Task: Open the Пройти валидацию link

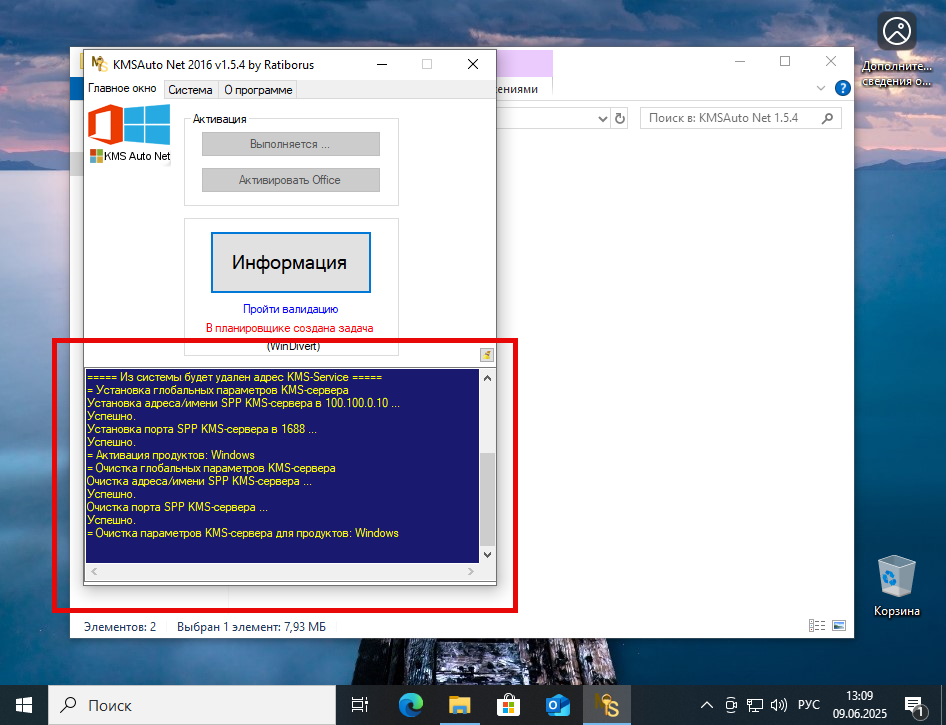Action: pos(290,309)
